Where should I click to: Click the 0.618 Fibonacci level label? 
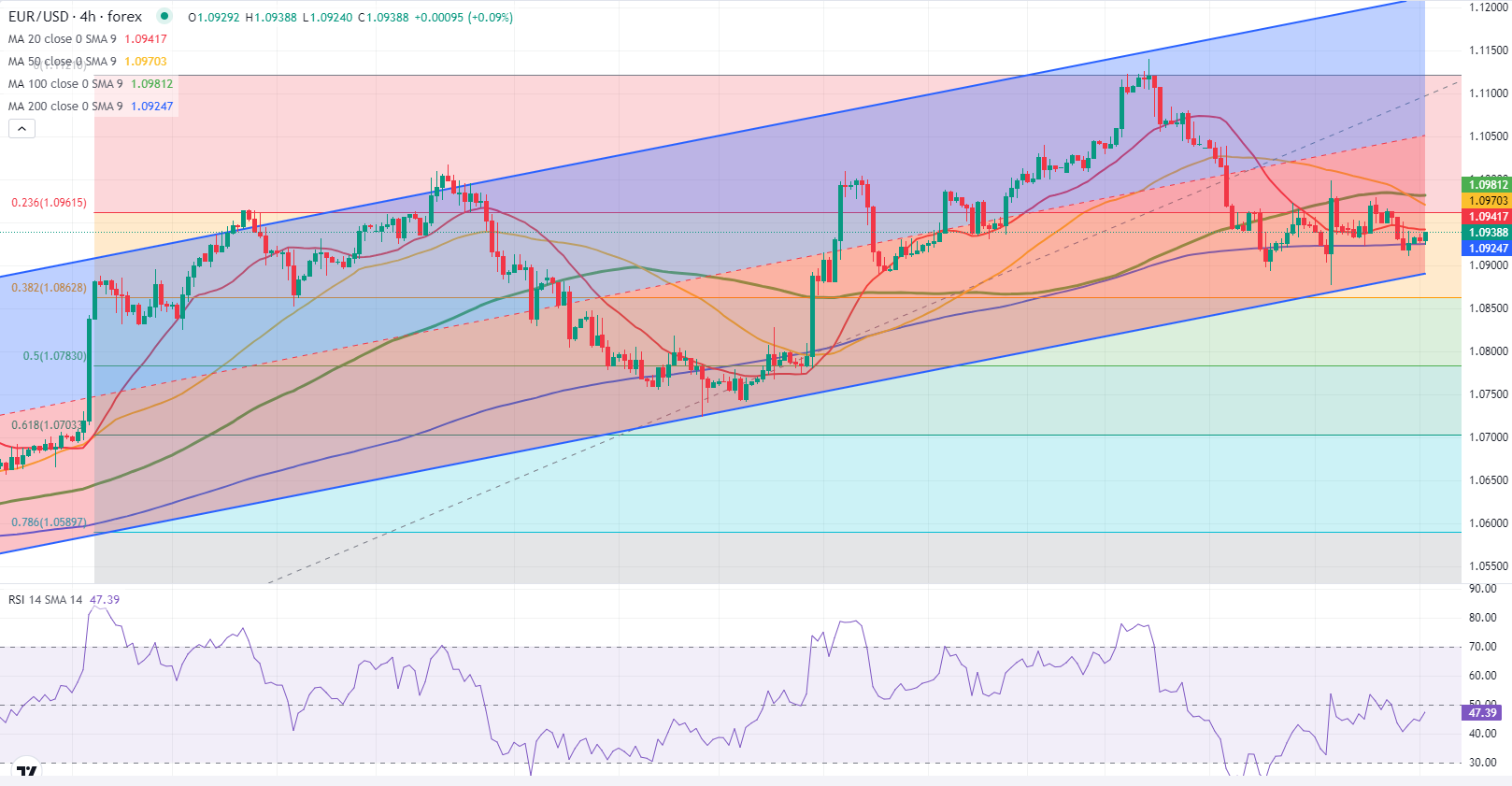[47, 425]
